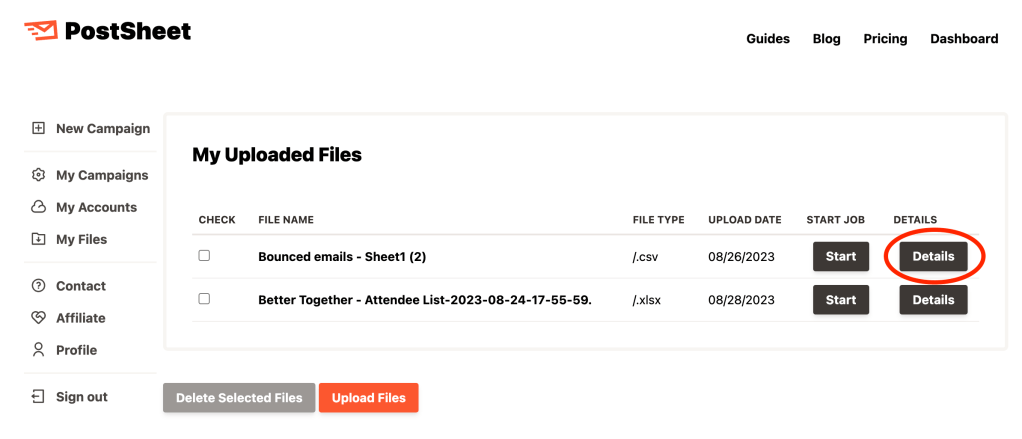Viewport: 1022px width, 439px height.
Task: Start job for Bounced emails file
Action: coord(840,257)
